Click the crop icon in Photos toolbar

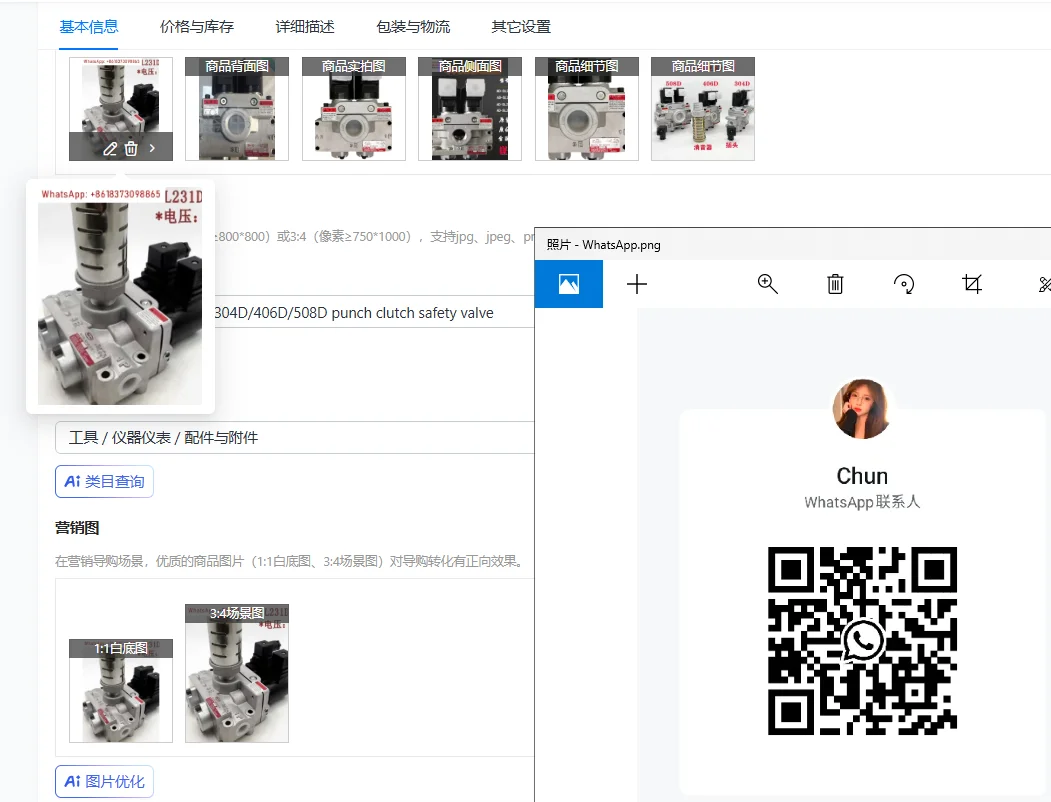click(972, 284)
